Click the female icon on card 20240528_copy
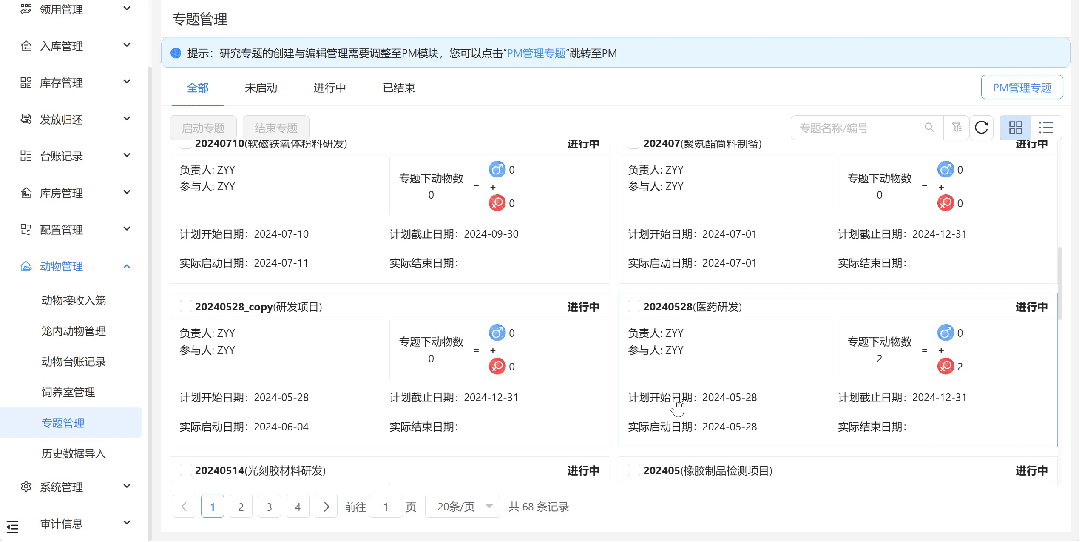Image resolution: width=1080 pixels, height=542 pixels. pyautogui.click(x=497, y=366)
